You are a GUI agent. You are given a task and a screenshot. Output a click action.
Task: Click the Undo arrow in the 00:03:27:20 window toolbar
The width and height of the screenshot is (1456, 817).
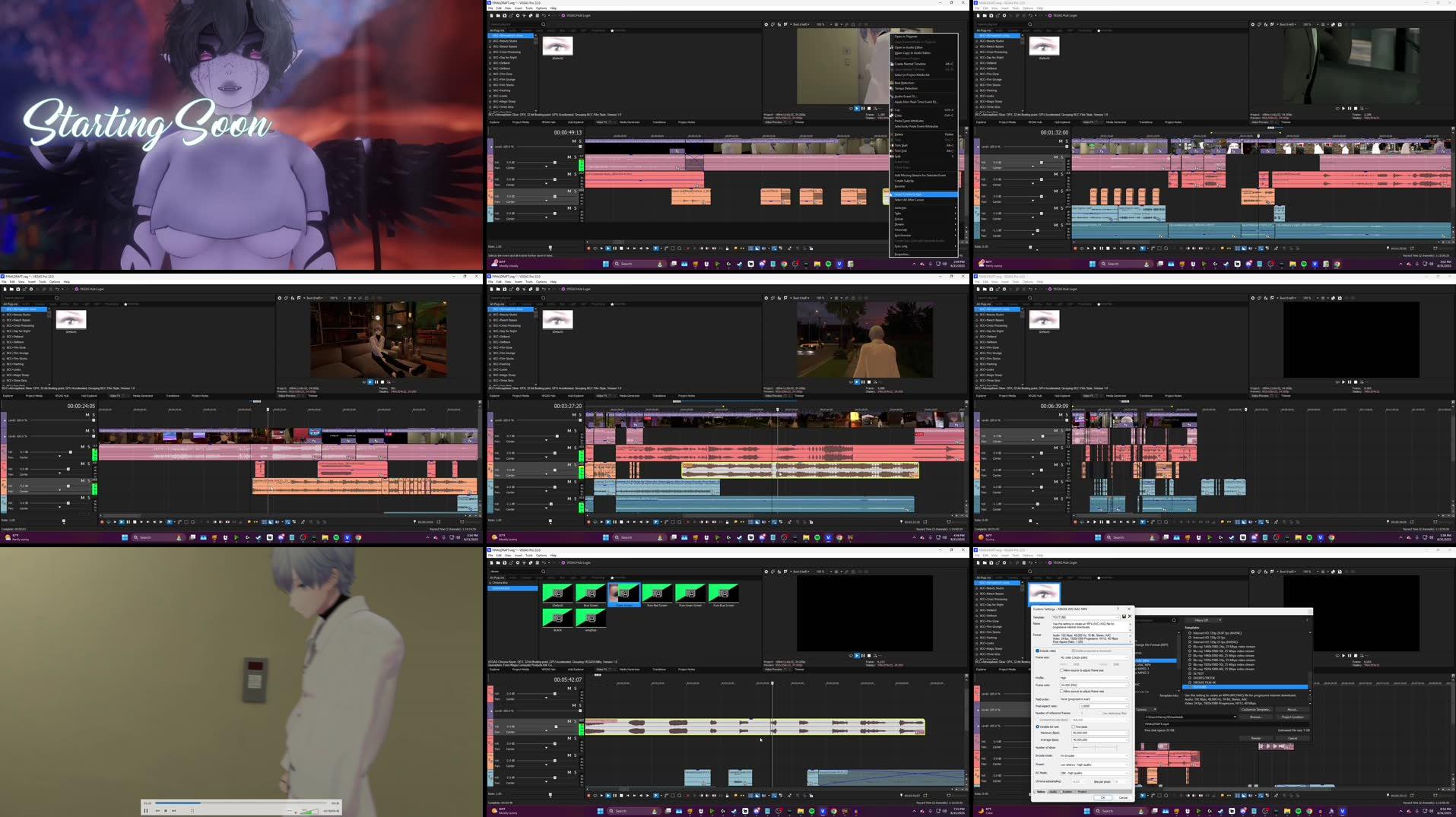pos(544,289)
